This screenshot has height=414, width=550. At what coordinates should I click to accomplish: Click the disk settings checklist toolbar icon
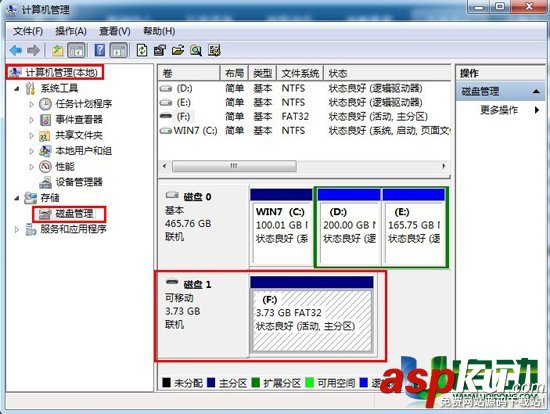[214, 51]
